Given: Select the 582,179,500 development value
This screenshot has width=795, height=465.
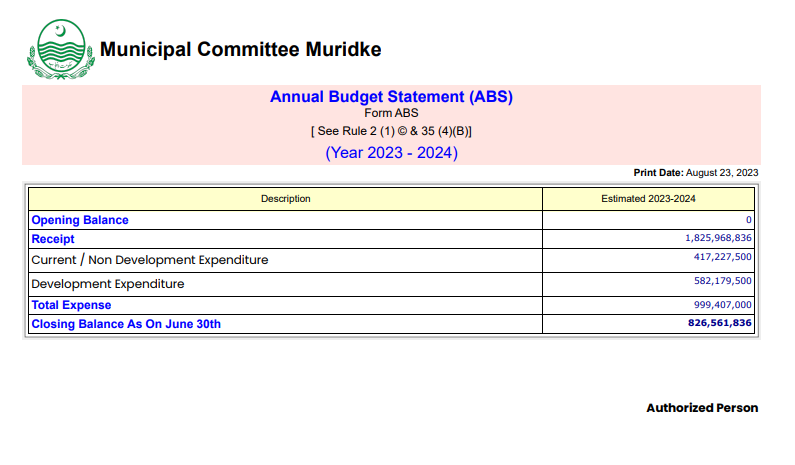Looking at the screenshot, I should tap(722, 281).
